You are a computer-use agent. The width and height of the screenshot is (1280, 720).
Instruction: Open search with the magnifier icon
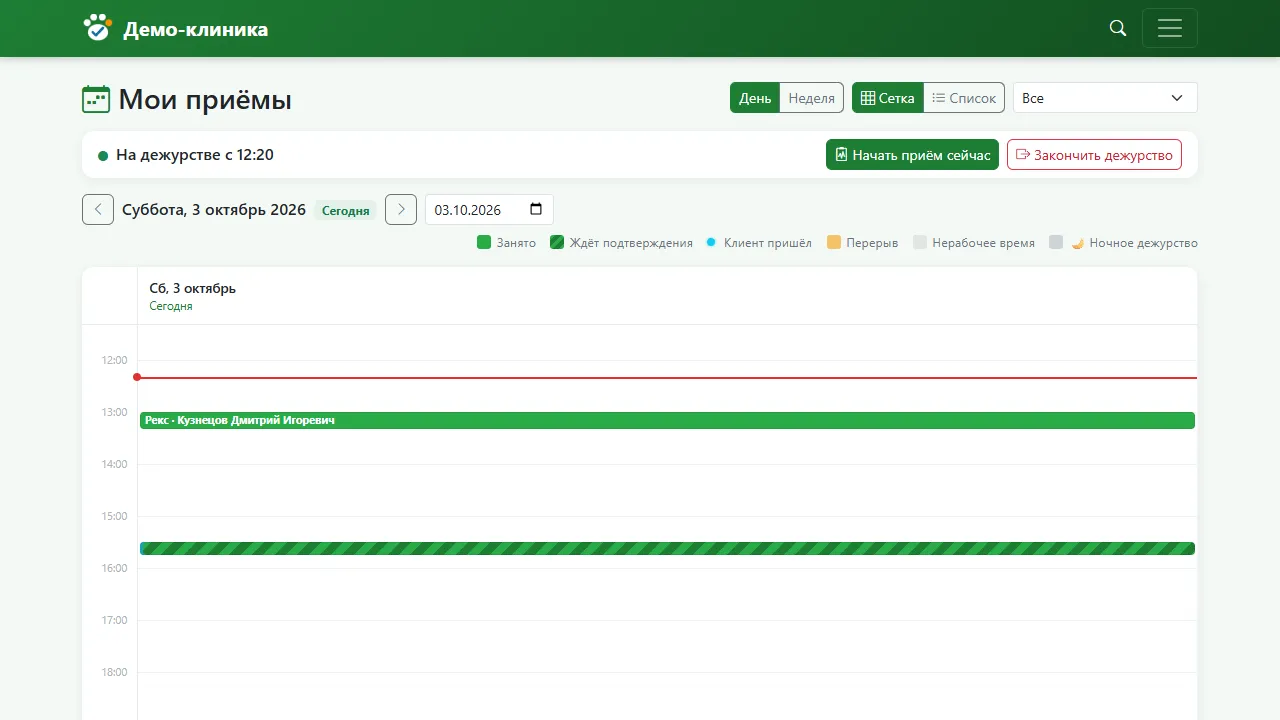click(1118, 28)
